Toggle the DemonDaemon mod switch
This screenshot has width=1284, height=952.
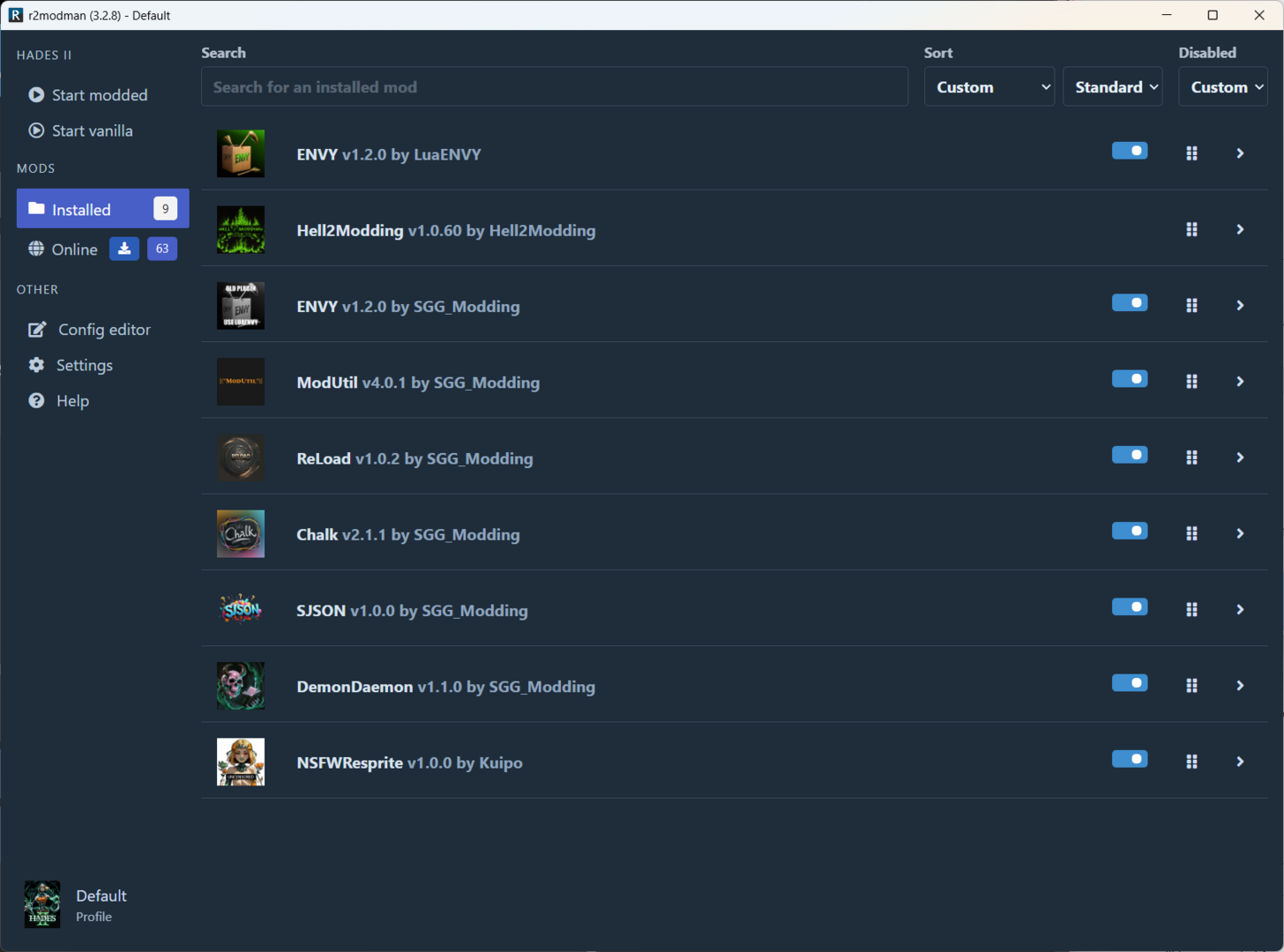1130,683
